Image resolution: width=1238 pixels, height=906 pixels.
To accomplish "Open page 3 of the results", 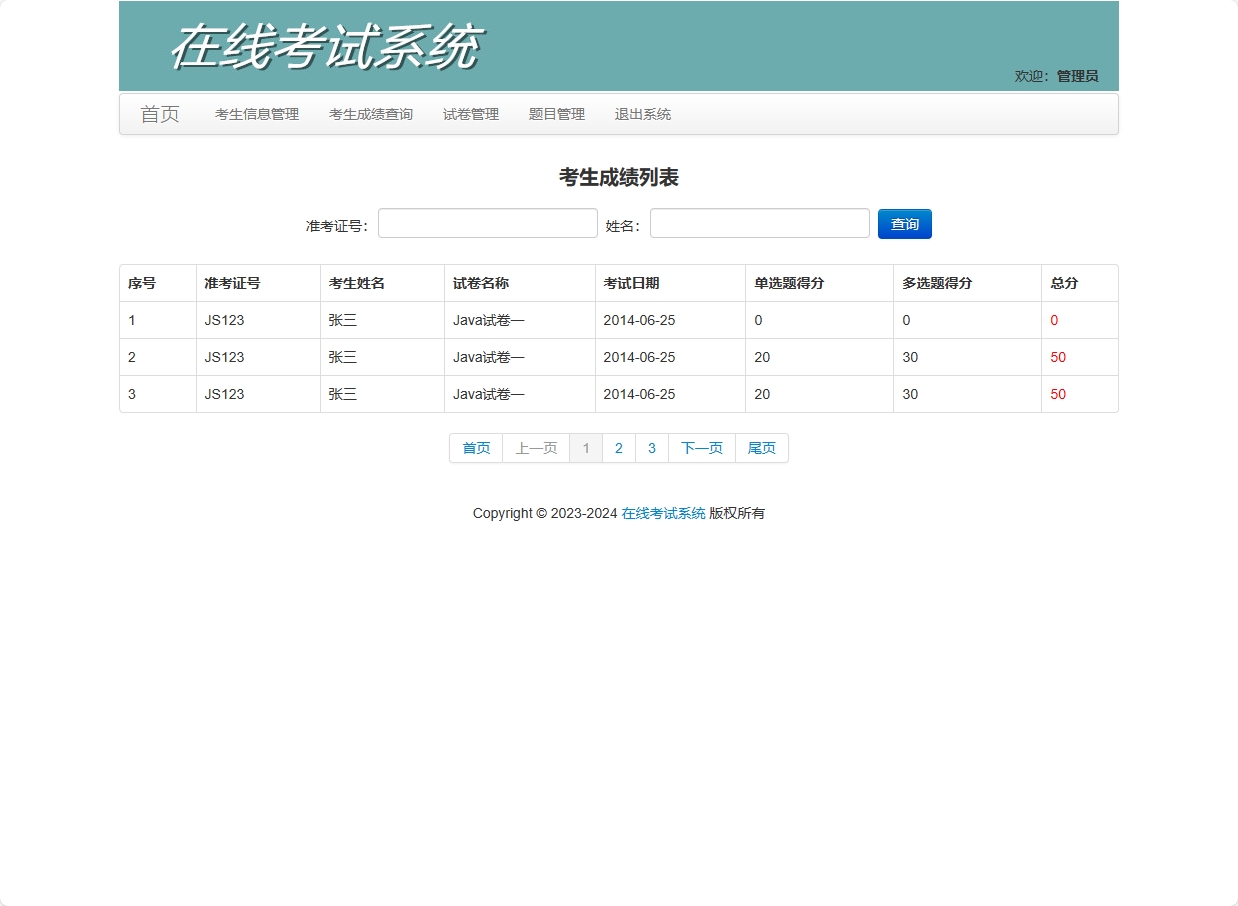I will point(651,448).
